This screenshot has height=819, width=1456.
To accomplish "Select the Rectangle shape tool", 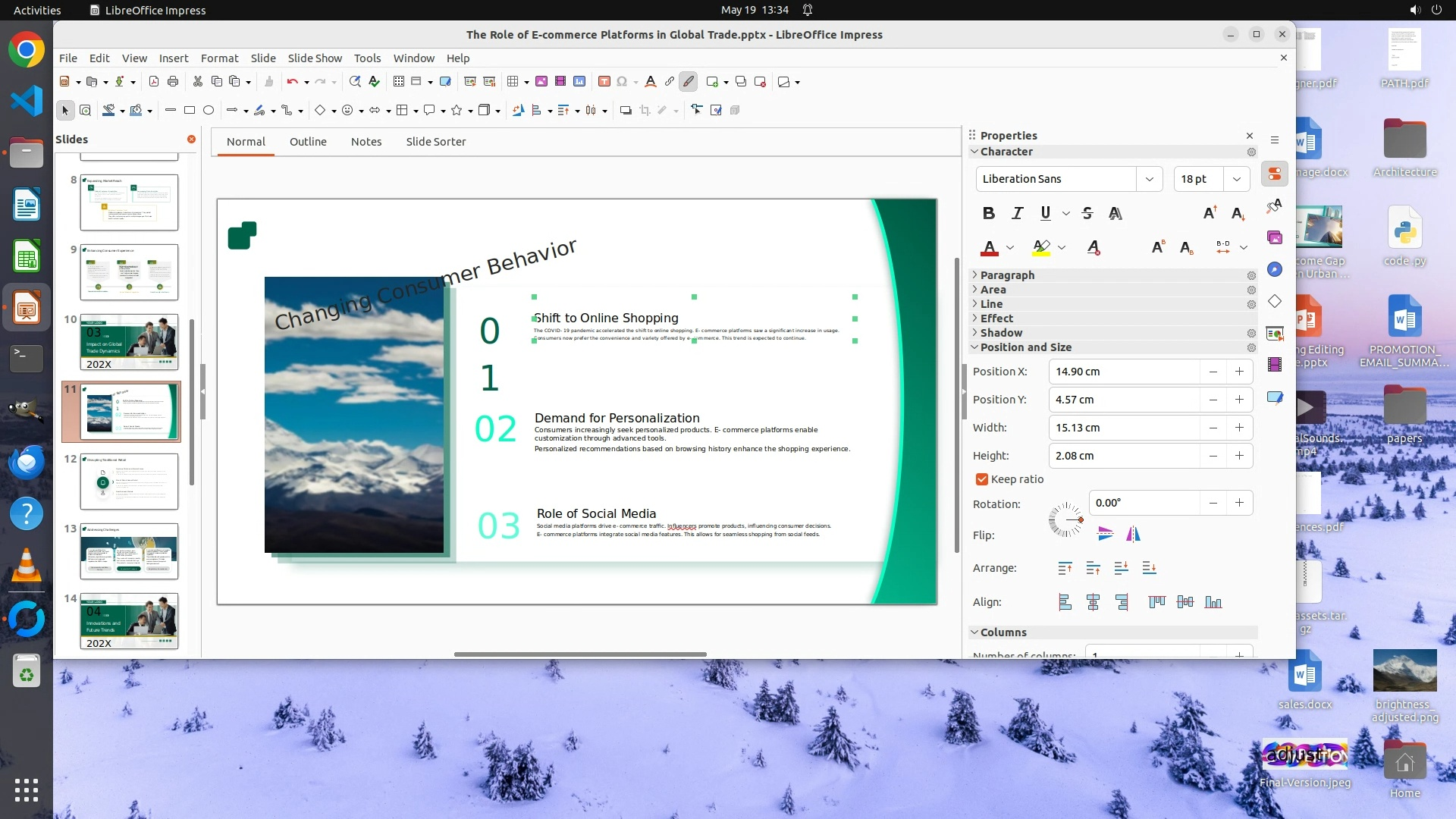I will pos(190,110).
